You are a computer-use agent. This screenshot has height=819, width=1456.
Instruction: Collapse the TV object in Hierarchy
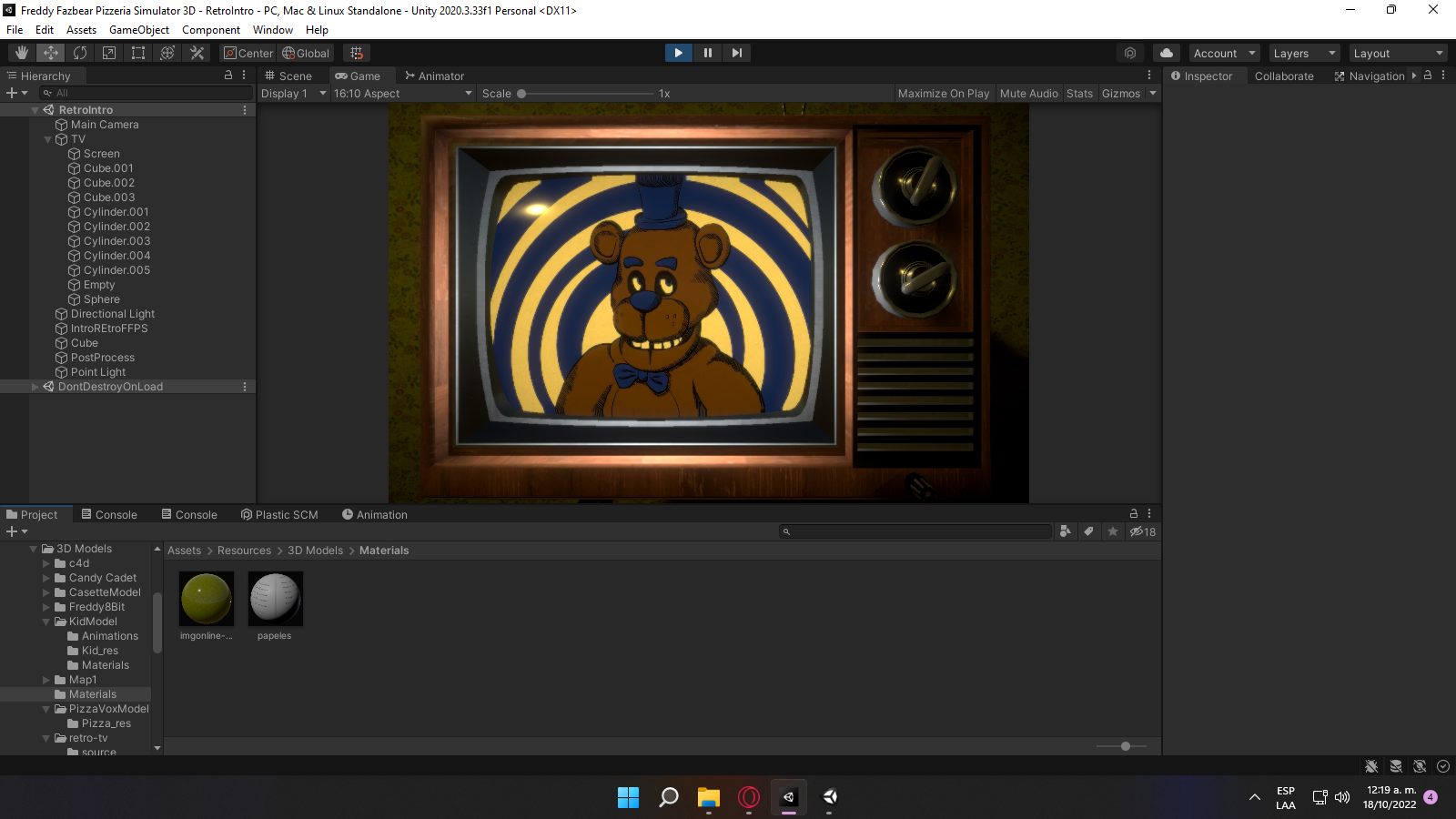[x=47, y=139]
